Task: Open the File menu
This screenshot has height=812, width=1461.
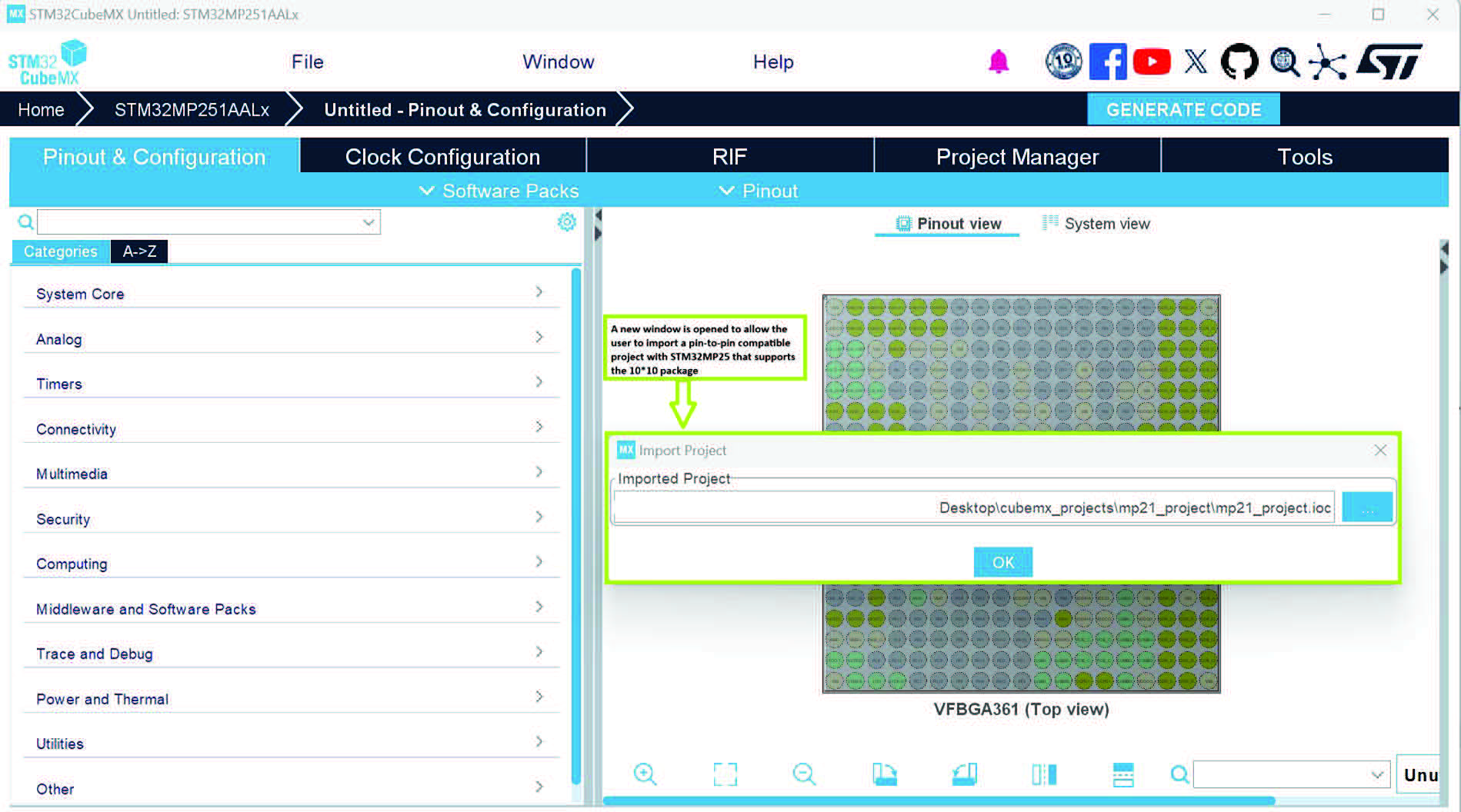Action: 308,62
